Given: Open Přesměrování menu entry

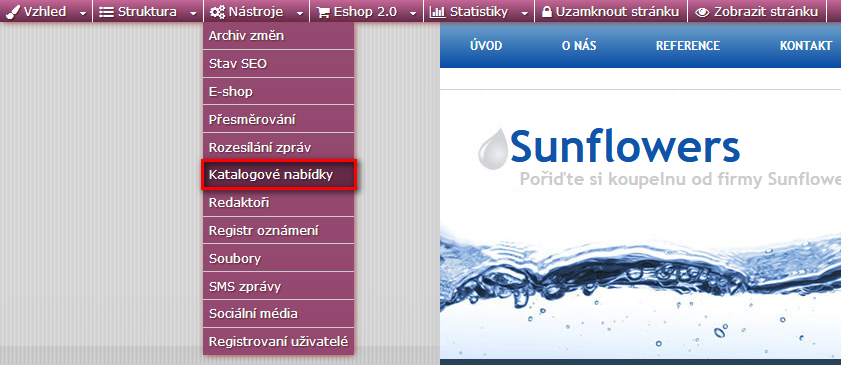Looking at the screenshot, I should click(x=278, y=120).
